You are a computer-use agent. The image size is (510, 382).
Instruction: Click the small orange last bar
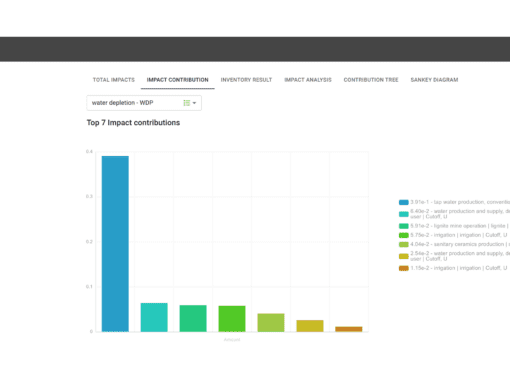(x=349, y=329)
